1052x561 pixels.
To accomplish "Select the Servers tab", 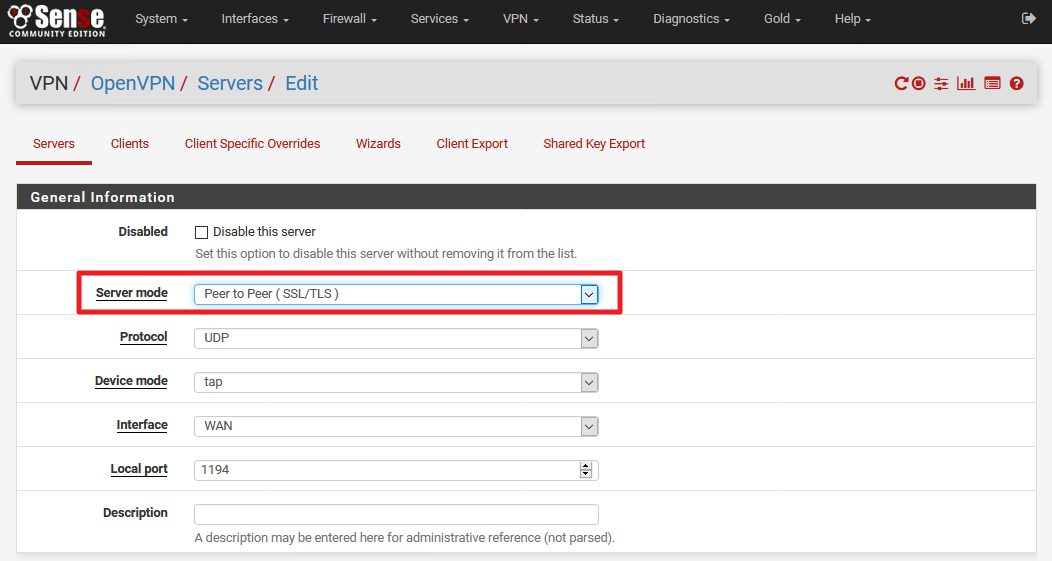I will pyautogui.click(x=54, y=144).
